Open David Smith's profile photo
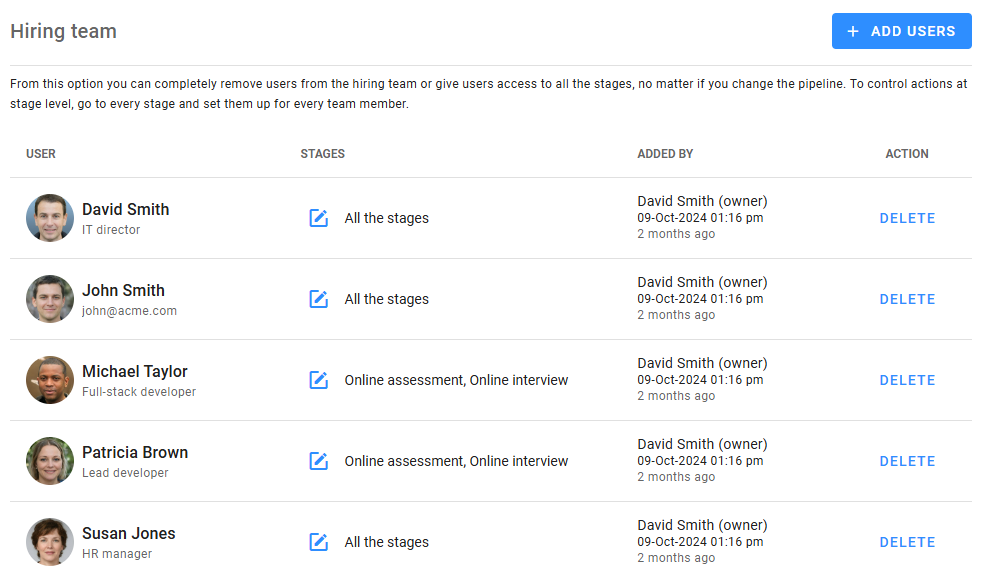Screen dimensions: 984x584 [50, 218]
